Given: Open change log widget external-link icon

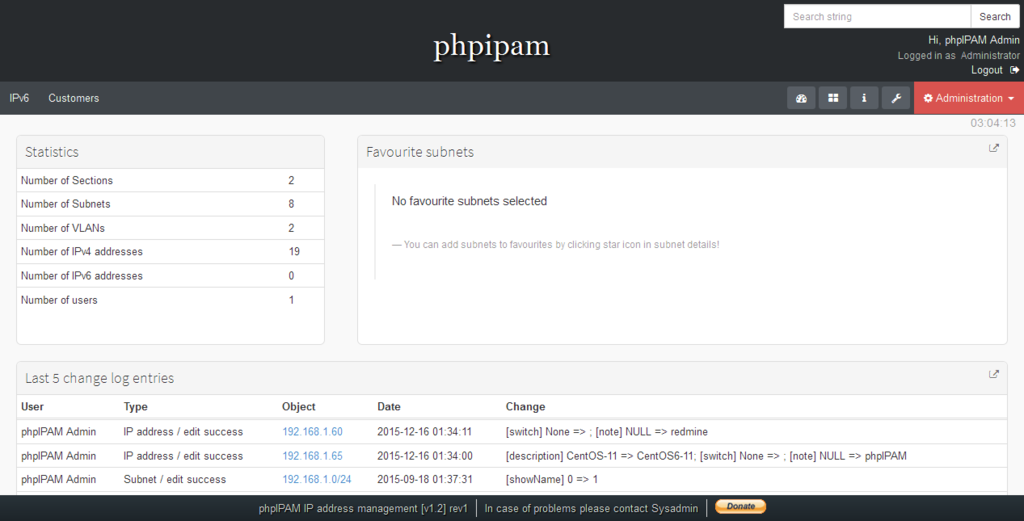Looking at the screenshot, I should tap(994, 374).
